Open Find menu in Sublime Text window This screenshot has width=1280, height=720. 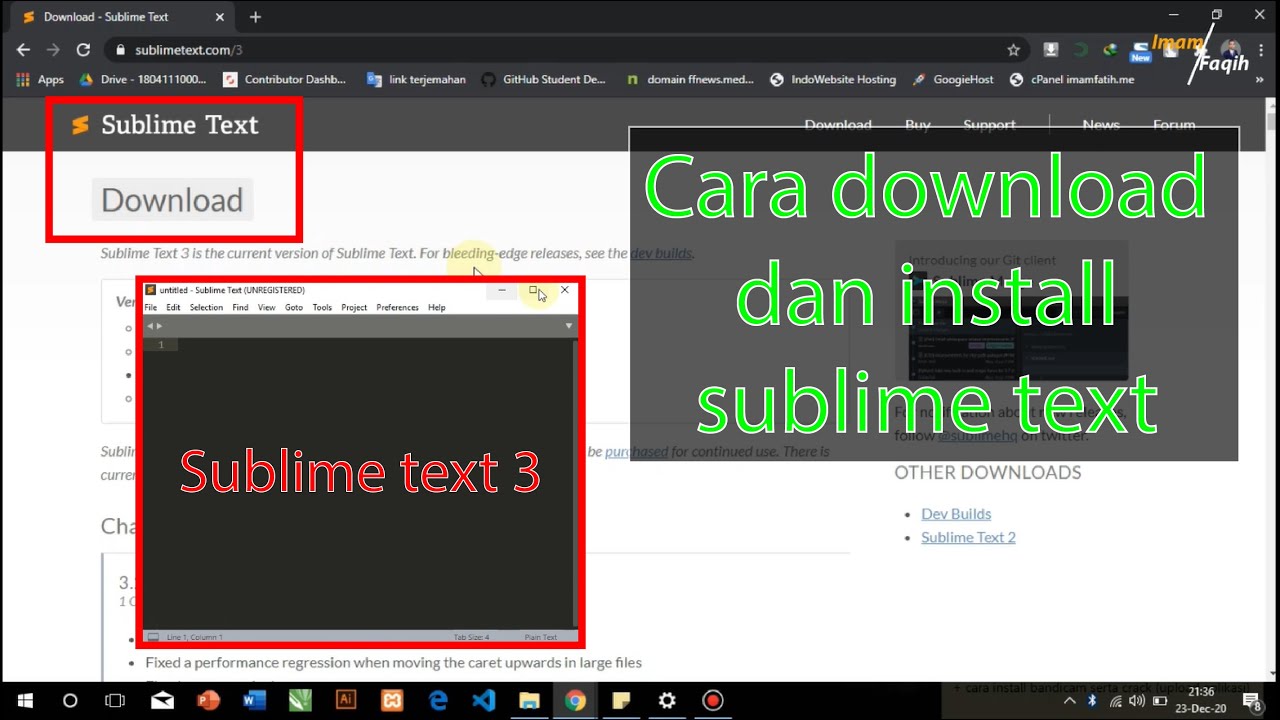(x=240, y=307)
